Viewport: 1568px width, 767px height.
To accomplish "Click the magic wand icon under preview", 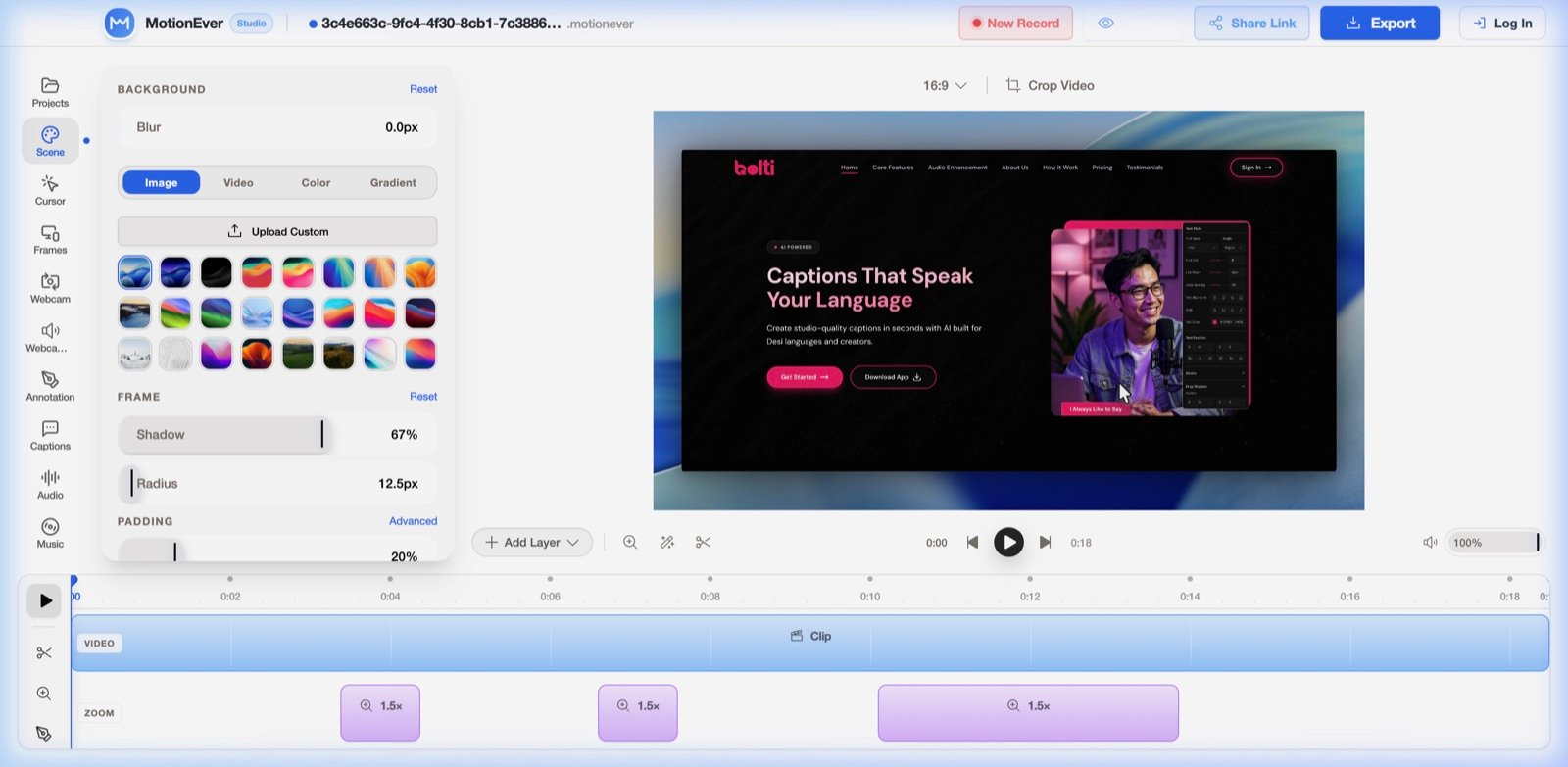I will coord(667,542).
